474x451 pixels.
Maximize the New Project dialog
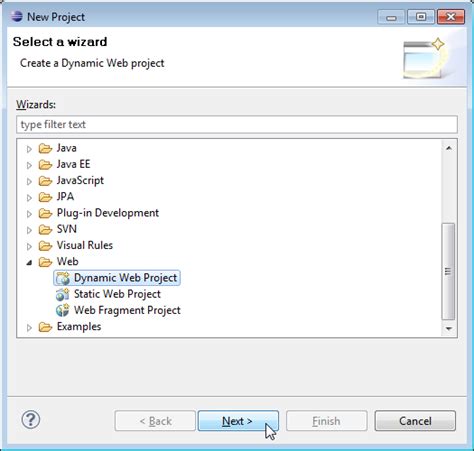421,17
